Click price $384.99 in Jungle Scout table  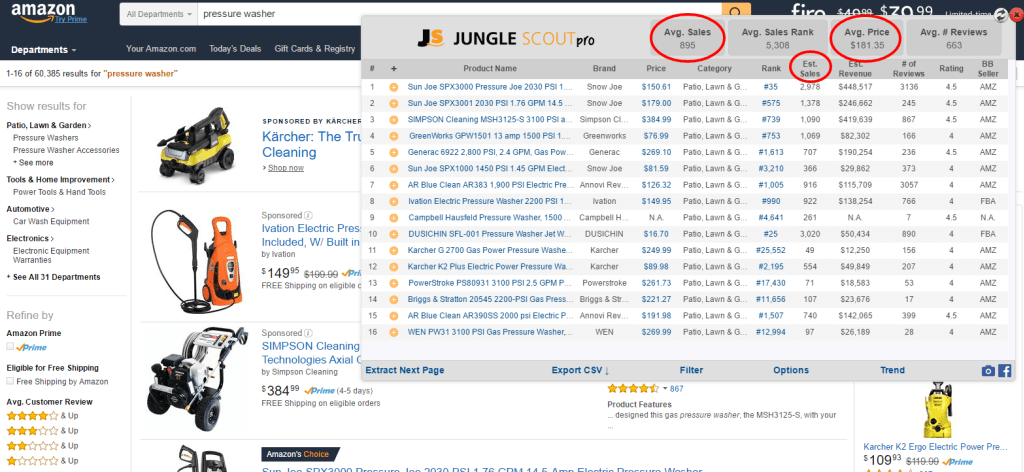tap(656, 119)
